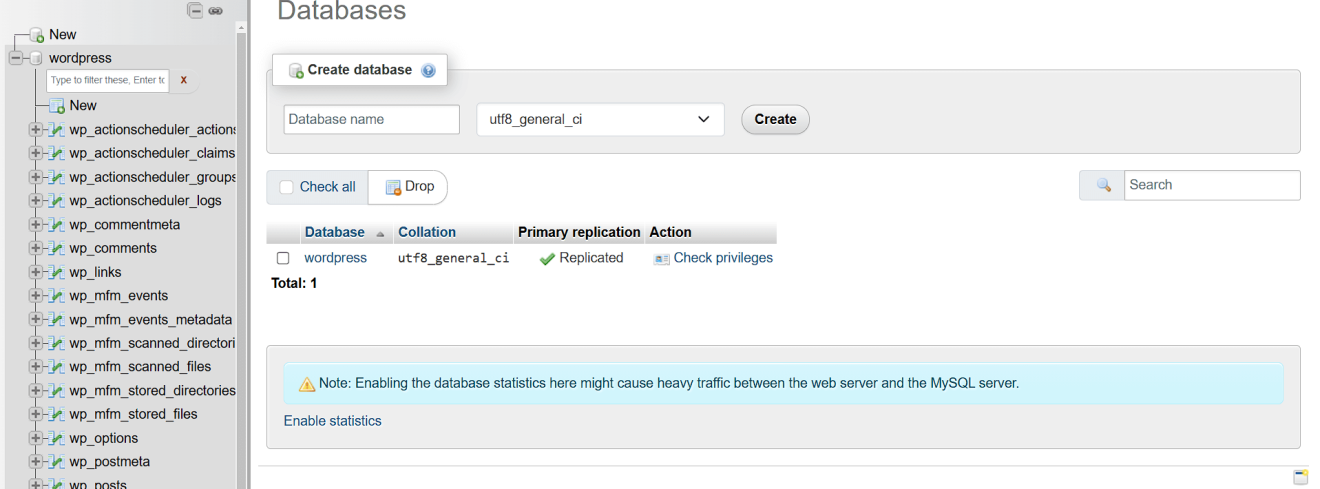Click the table icon beside wp_mfm_stored_files
Screen dimensions: 1320x489
pyautogui.click(x=58, y=414)
